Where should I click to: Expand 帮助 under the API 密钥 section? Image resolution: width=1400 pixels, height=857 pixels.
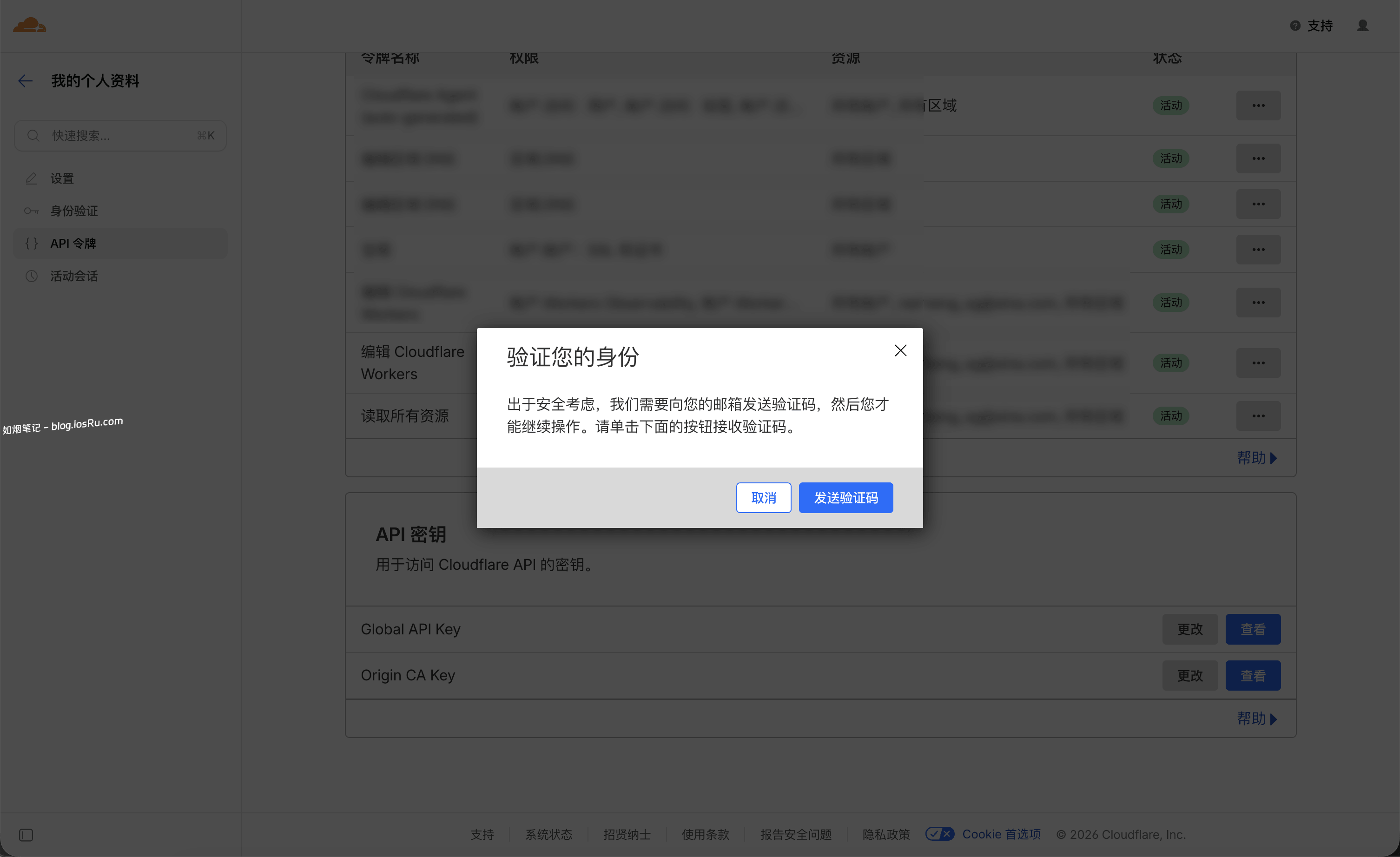(1257, 719)
